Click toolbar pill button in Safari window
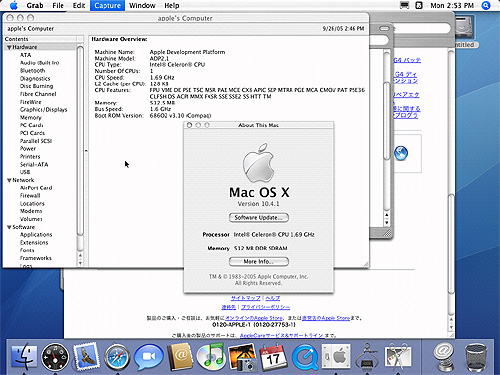Image resolution: width=500 pixels, height=375 pixels. [x=384, y=28]
